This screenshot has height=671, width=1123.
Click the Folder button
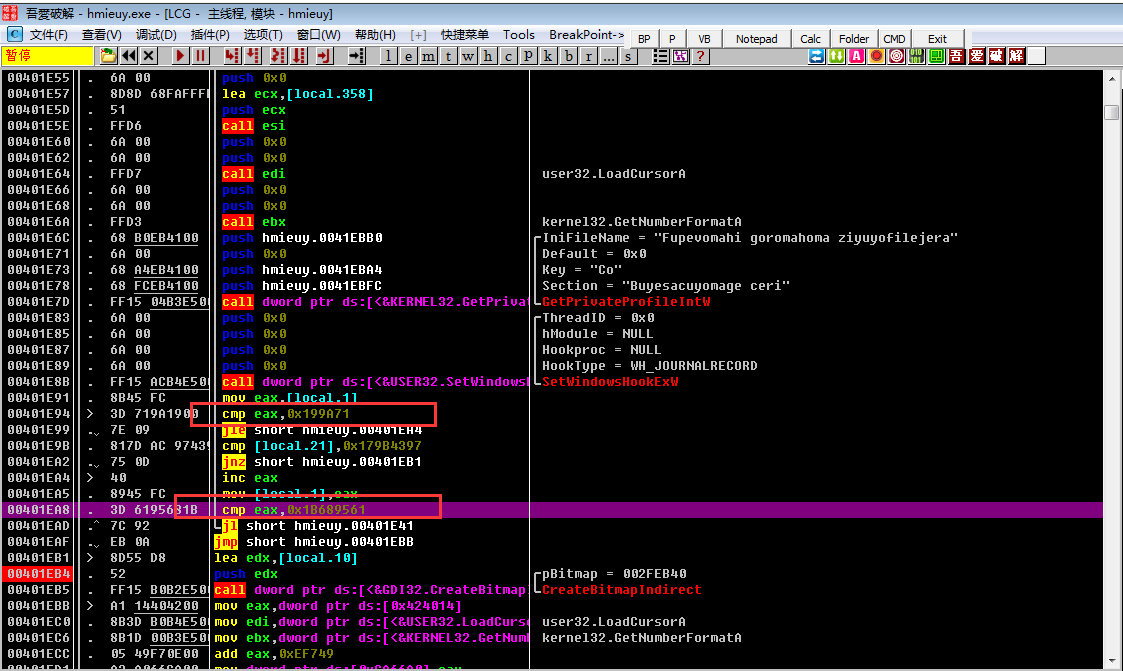point(854,39)
